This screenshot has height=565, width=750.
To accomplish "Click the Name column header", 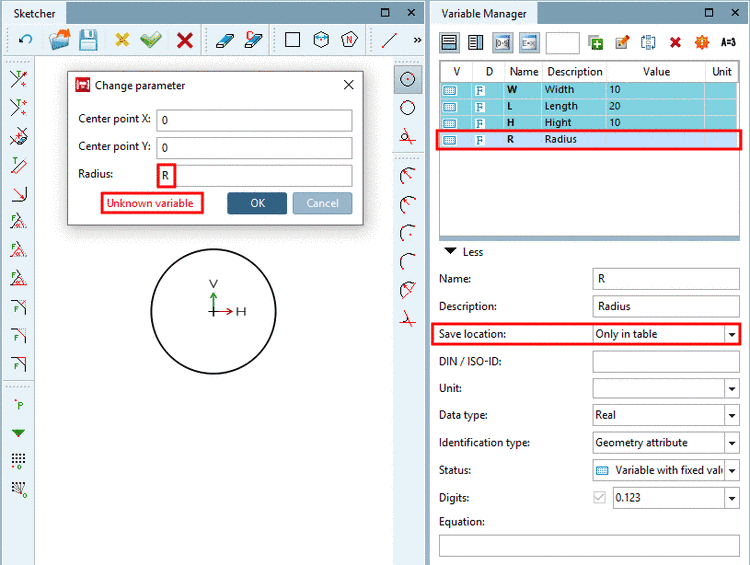I will click(x=524, y=72).
